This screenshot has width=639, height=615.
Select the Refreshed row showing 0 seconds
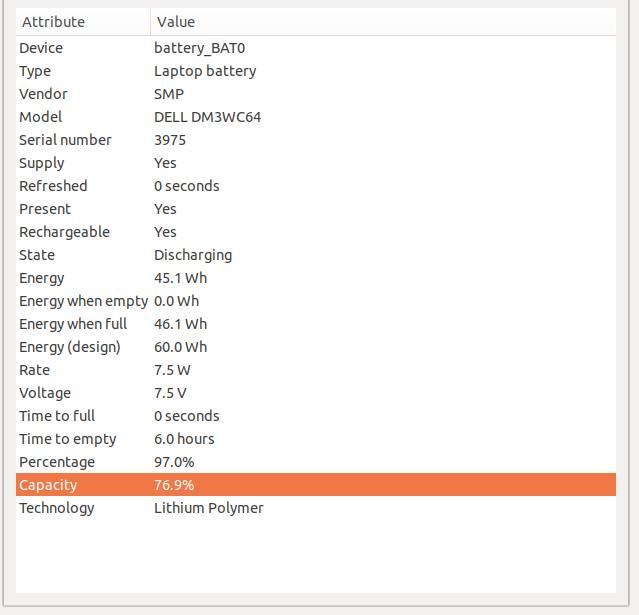coord(316,186)
